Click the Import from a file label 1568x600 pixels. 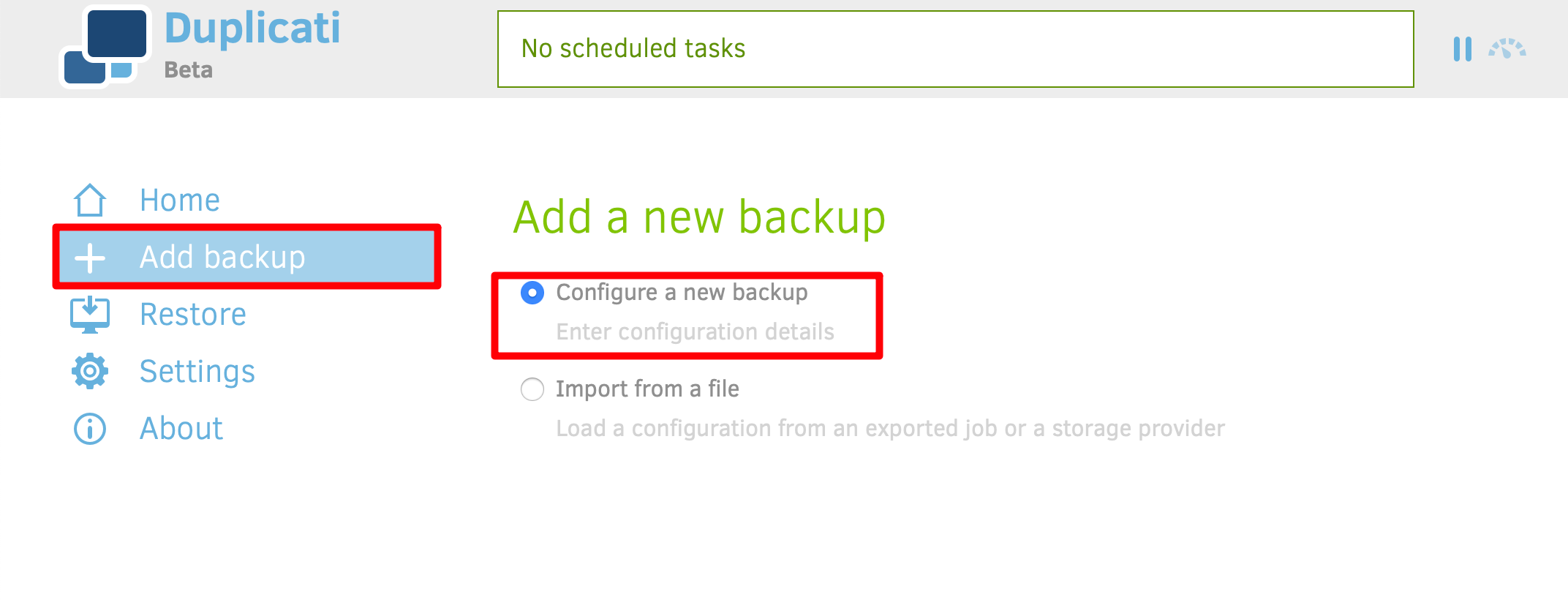(x=647, y=389)
